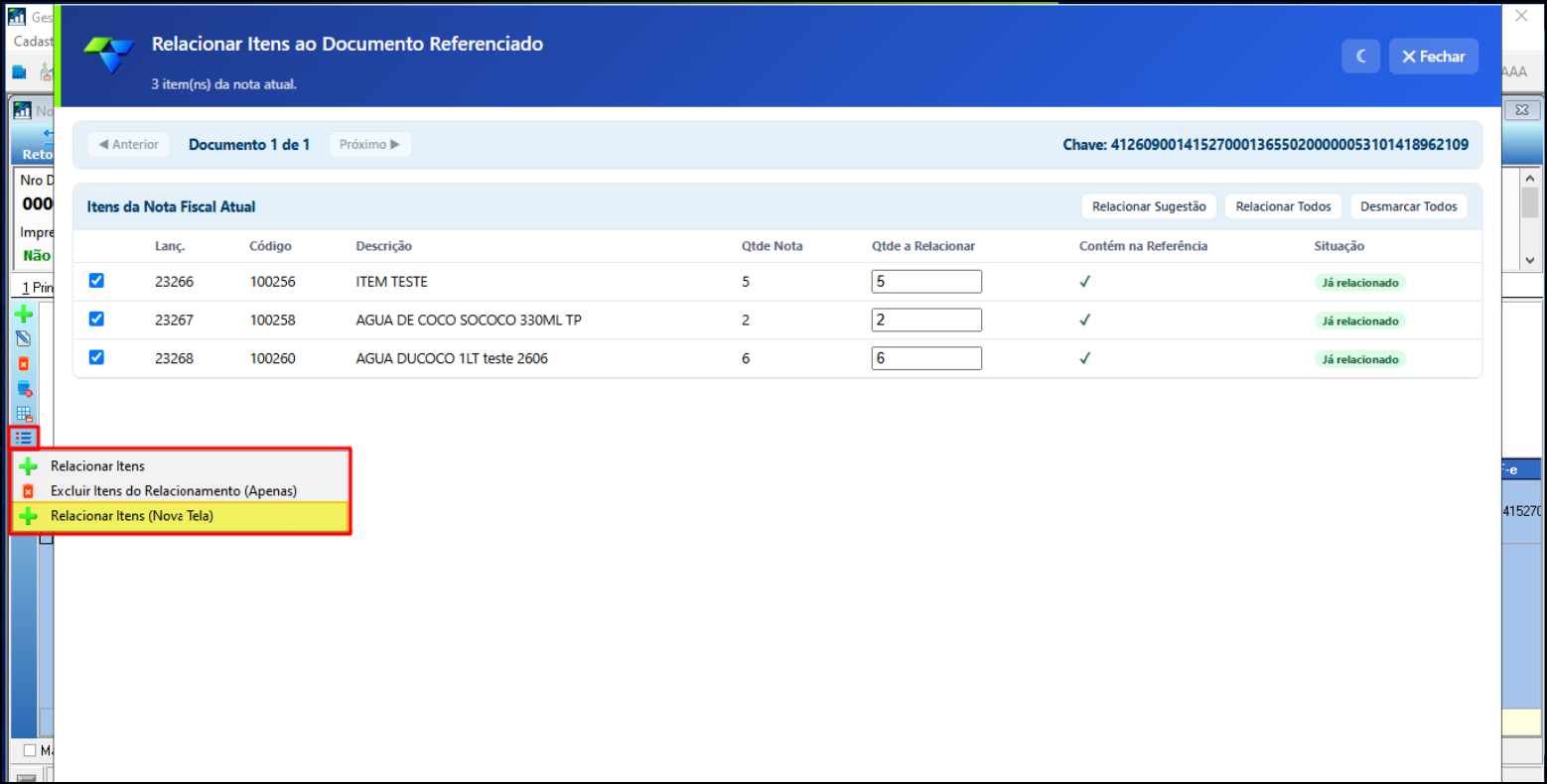
Task: Click the Documento 1 de 1 label
Action: click(249, 145)
